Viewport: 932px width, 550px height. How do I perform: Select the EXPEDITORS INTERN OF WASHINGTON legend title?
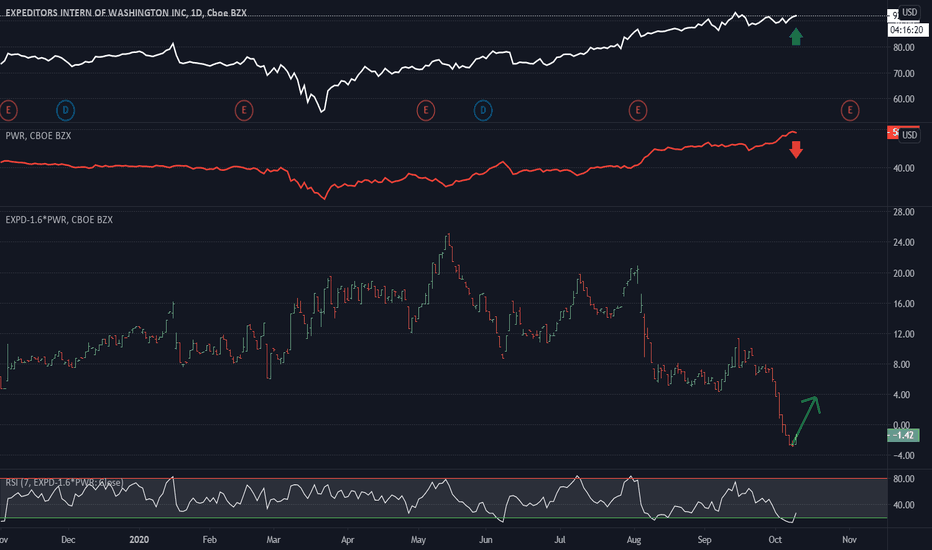[126, 12]
